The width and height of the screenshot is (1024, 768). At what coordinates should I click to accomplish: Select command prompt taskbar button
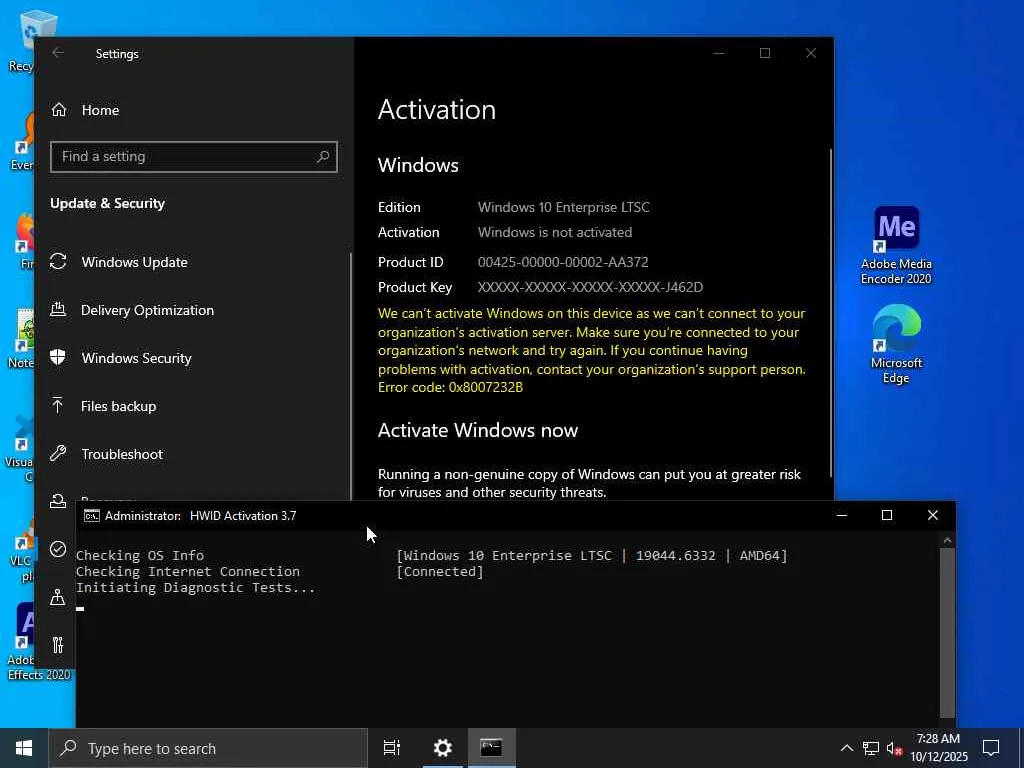pos(491,748)
